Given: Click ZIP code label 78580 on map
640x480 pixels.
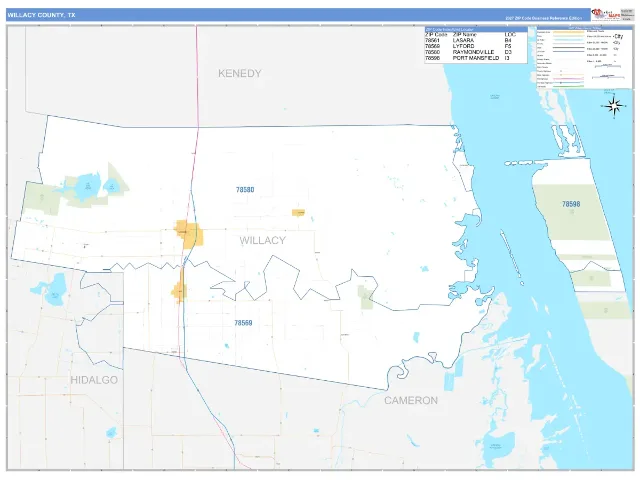Looking at the screenshot, I should click(x=245, y=190).
